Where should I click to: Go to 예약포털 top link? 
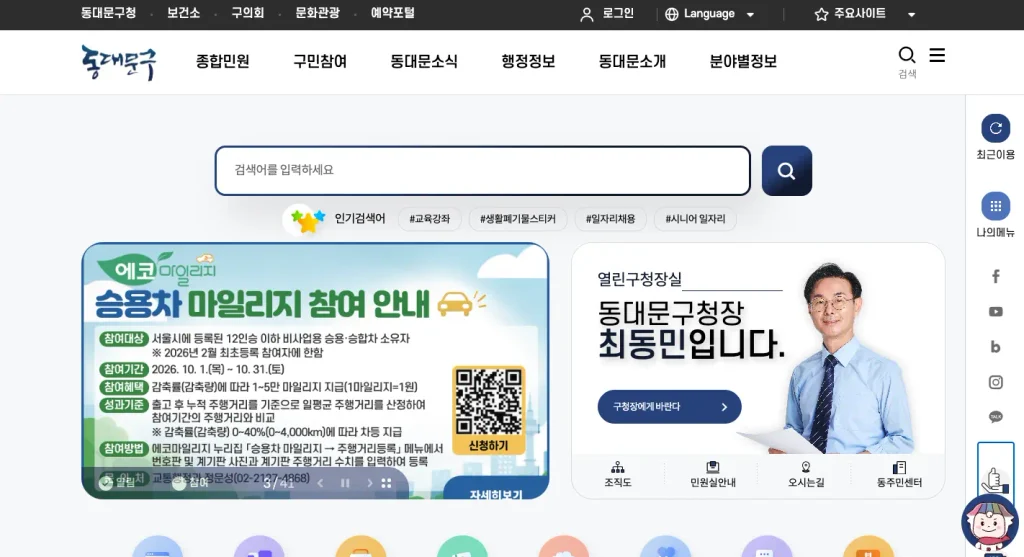point(392,13)
